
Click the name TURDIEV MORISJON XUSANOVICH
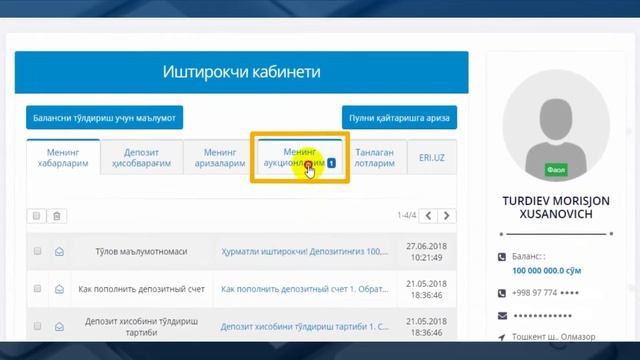[556, 207]
